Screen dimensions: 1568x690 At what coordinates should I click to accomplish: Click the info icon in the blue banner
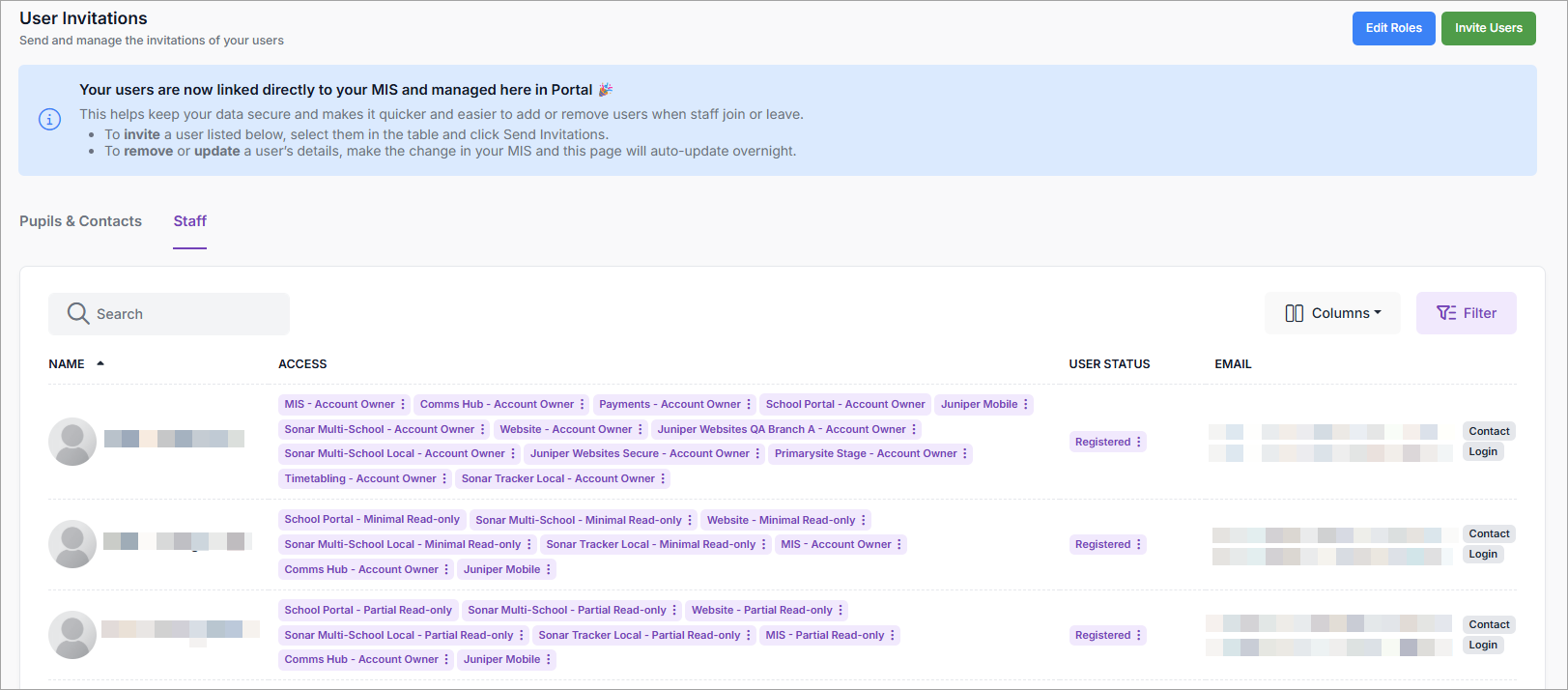(49, 119)
